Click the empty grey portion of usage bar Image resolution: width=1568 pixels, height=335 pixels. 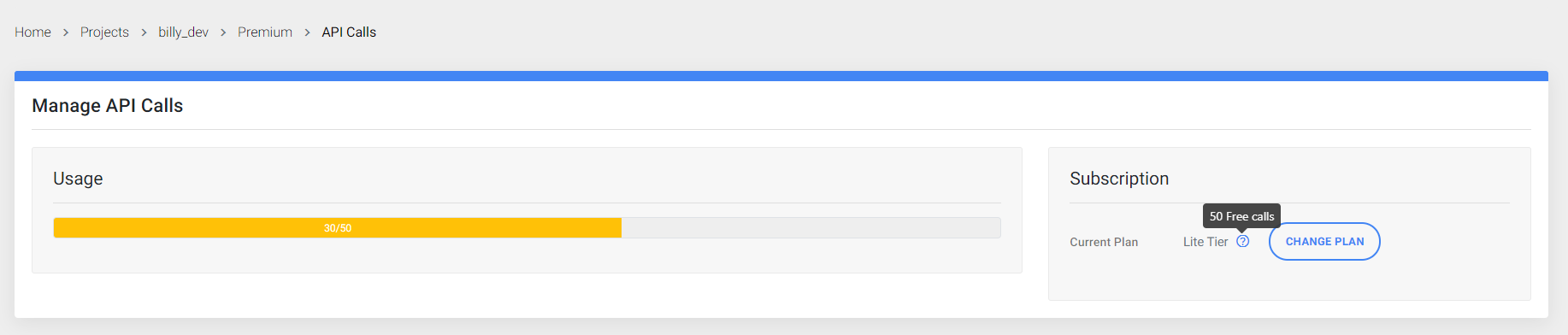(811, 227)
